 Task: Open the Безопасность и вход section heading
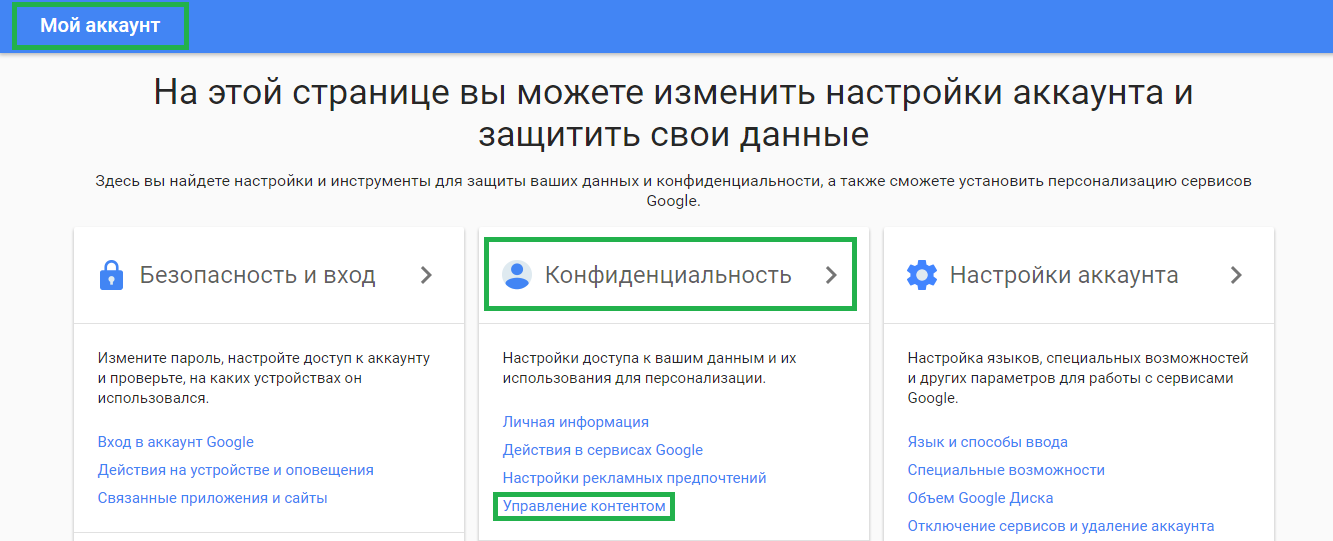[x=257, y=275]
